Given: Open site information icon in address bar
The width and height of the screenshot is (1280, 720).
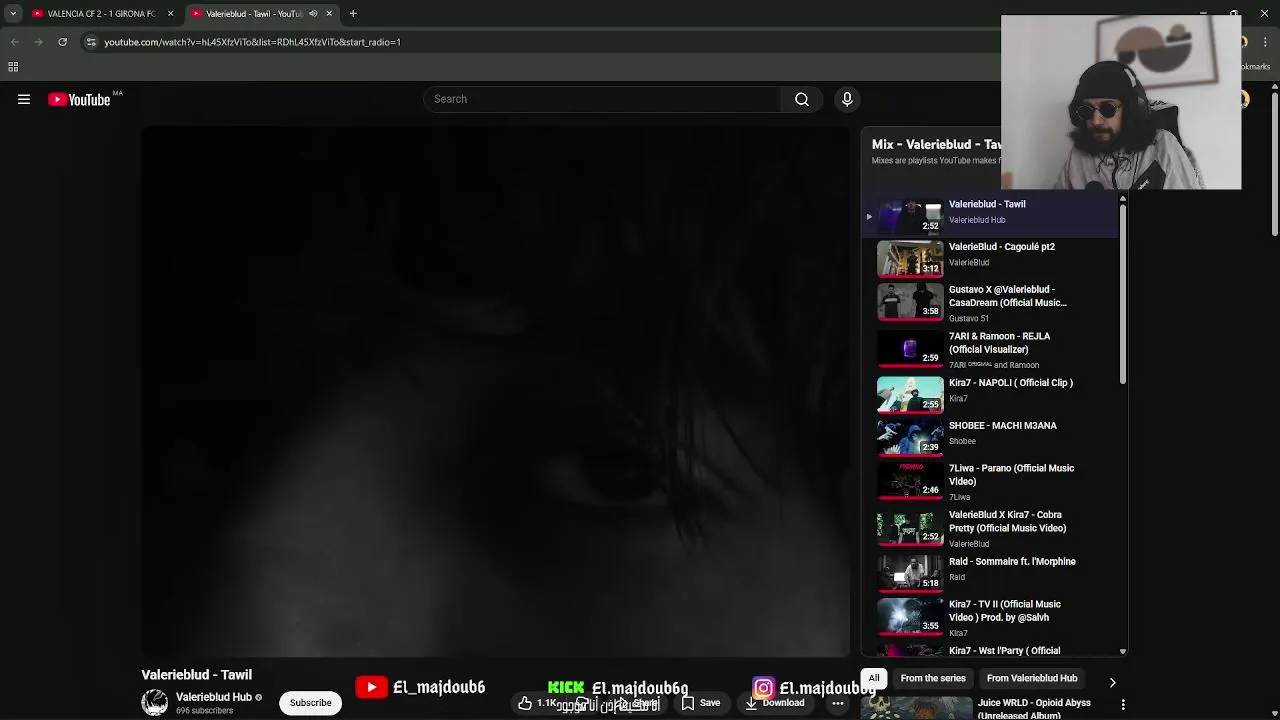Looking at the screenshot, I should 91,42.
